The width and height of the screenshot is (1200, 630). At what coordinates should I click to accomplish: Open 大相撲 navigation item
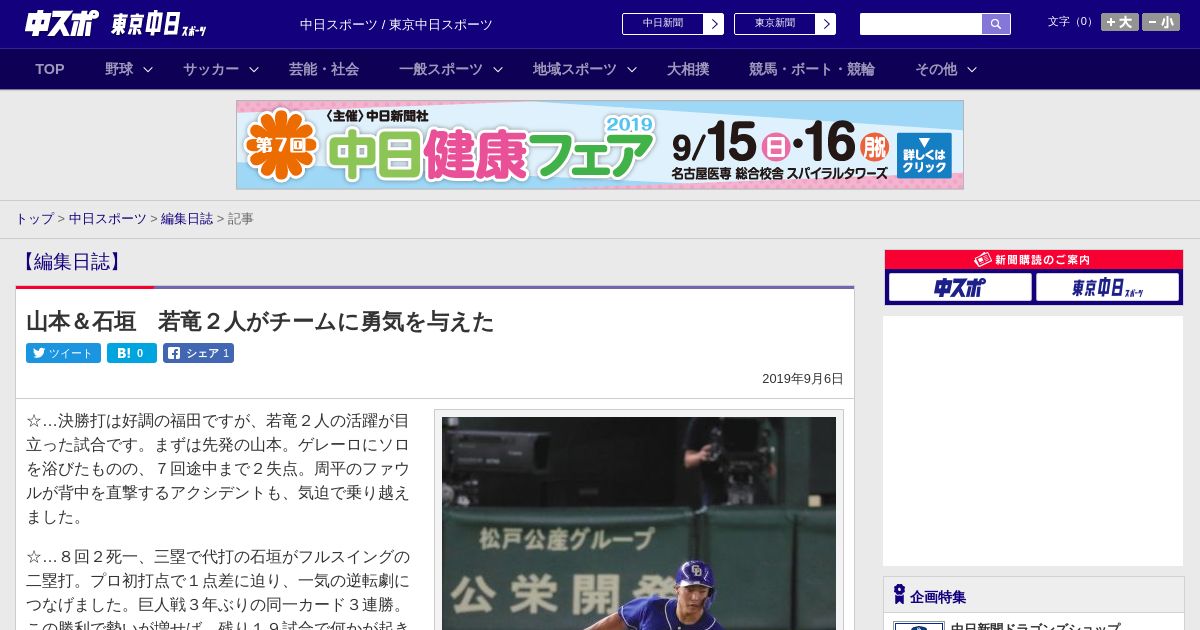(x=688, y=69)
